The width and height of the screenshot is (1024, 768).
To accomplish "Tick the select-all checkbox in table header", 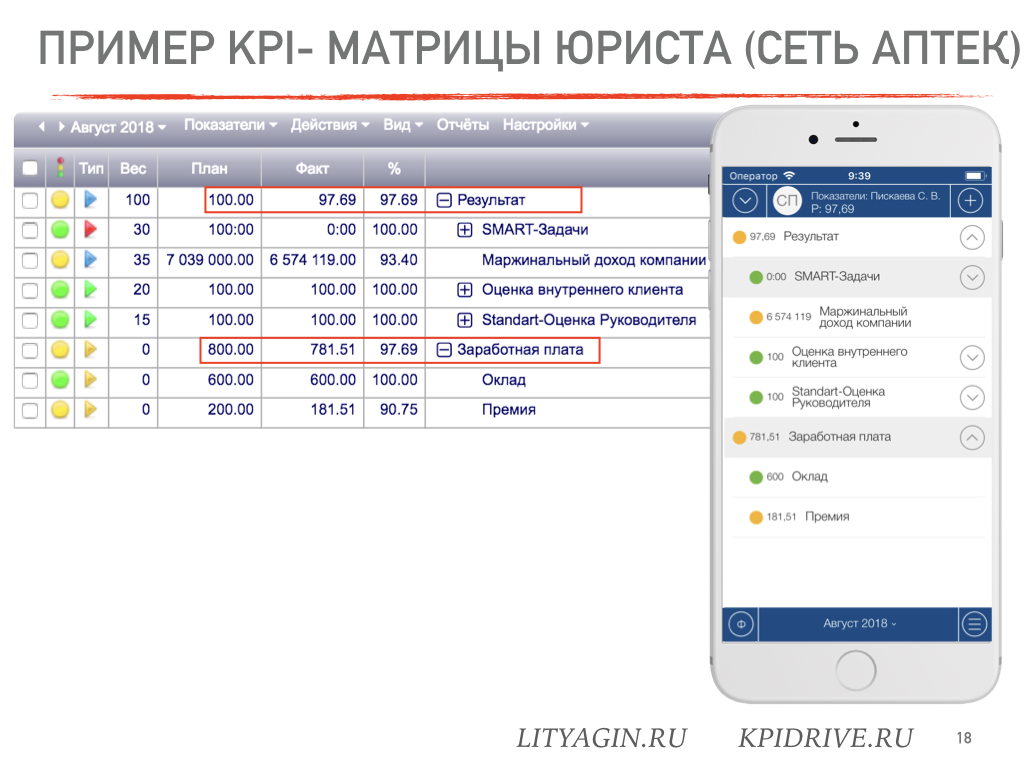I will (30, 168).
